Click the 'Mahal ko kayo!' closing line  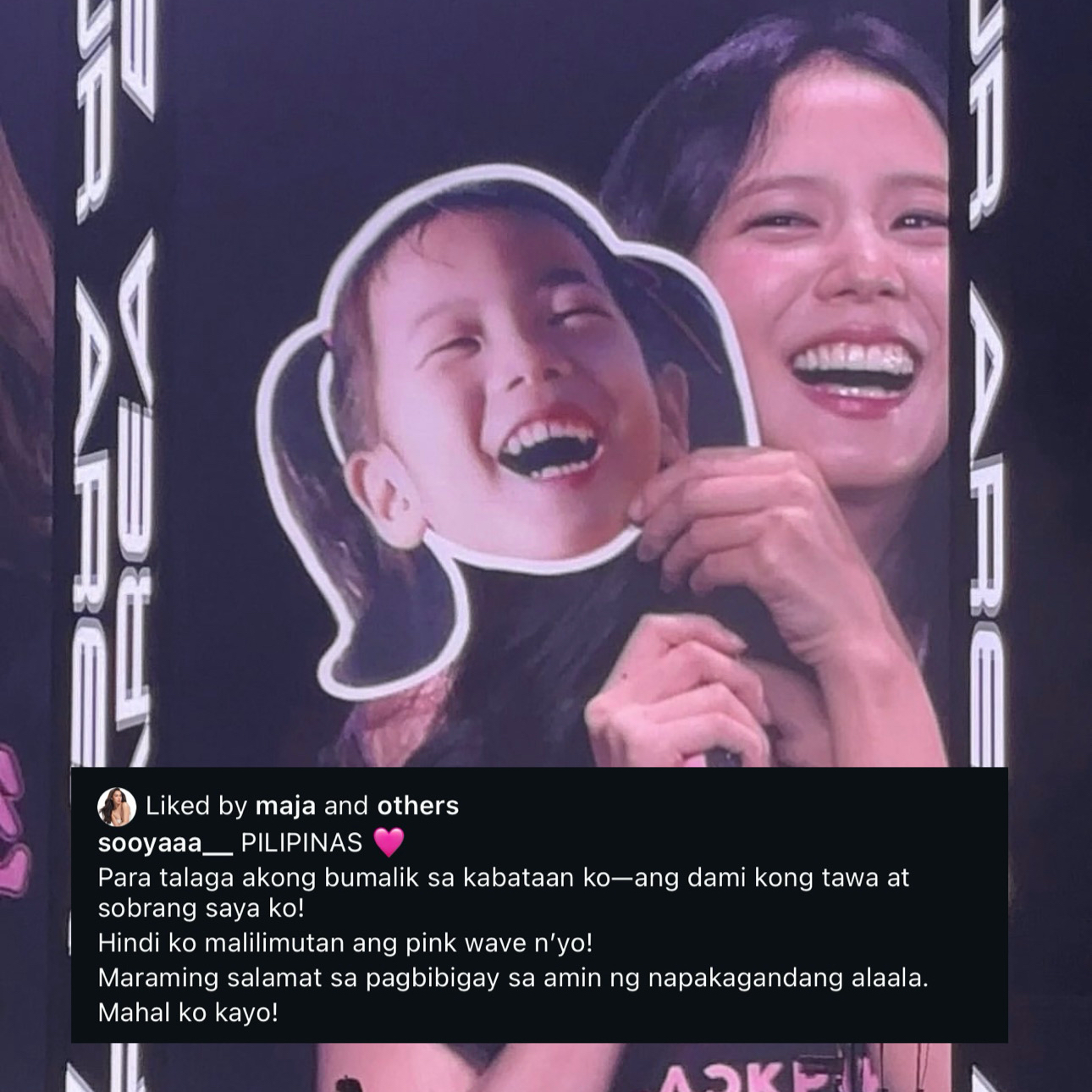point(188,1012)
